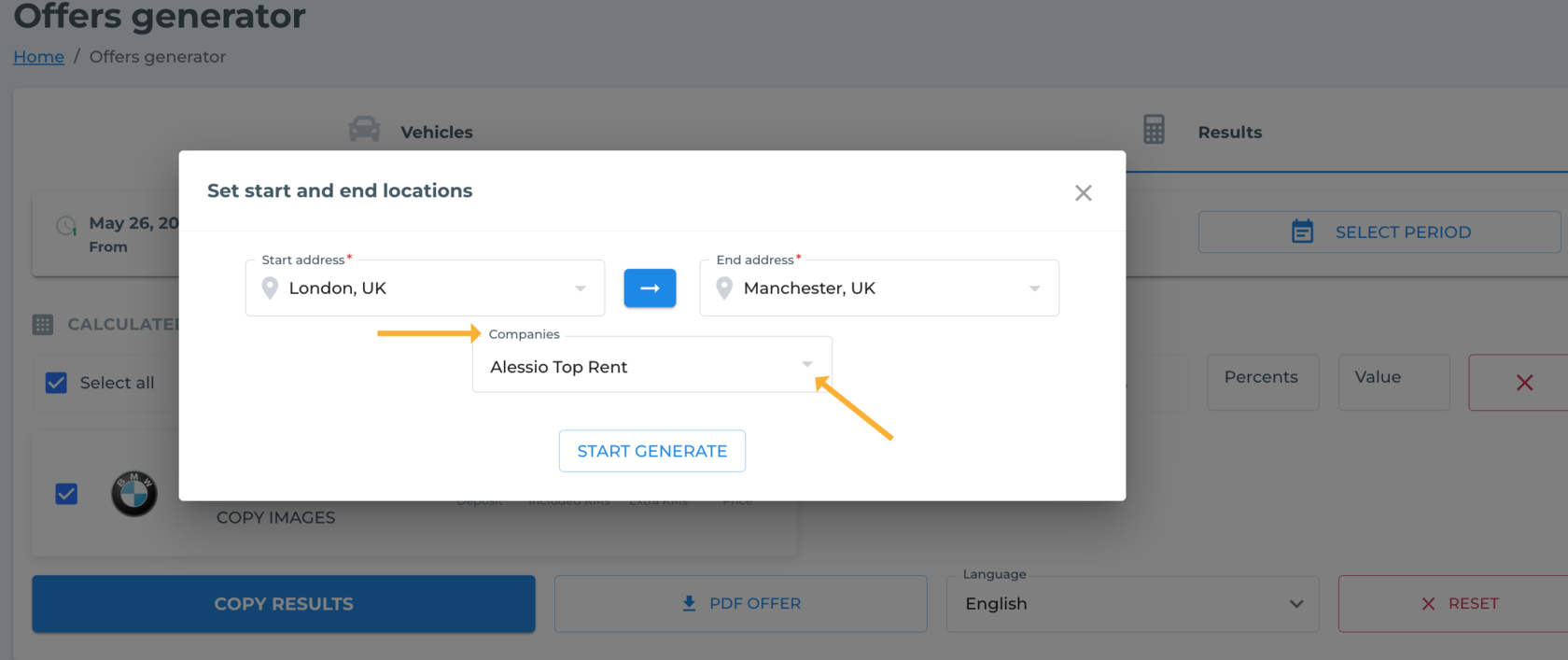Image resolution: width=1568 pixels, height=660 pixels.
Task: Select the Percents option
Action: pyautogui.click(x=1263, y=382)
